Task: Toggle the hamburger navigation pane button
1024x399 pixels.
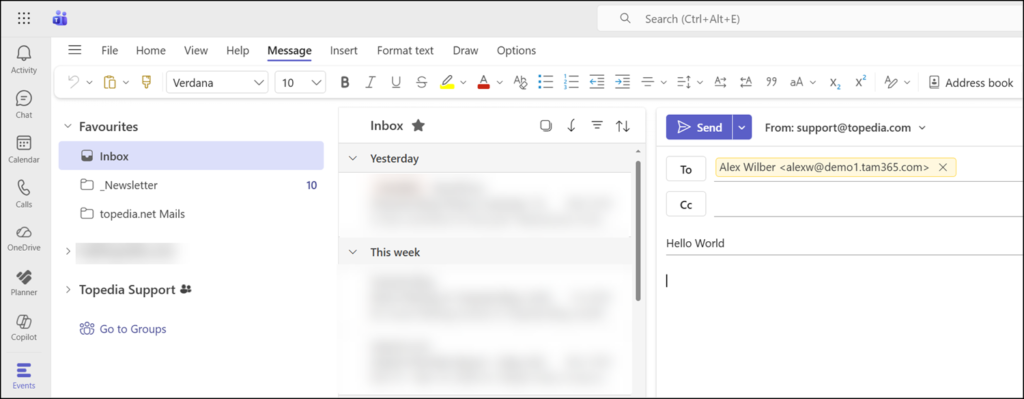Action: tap(75, 50)
